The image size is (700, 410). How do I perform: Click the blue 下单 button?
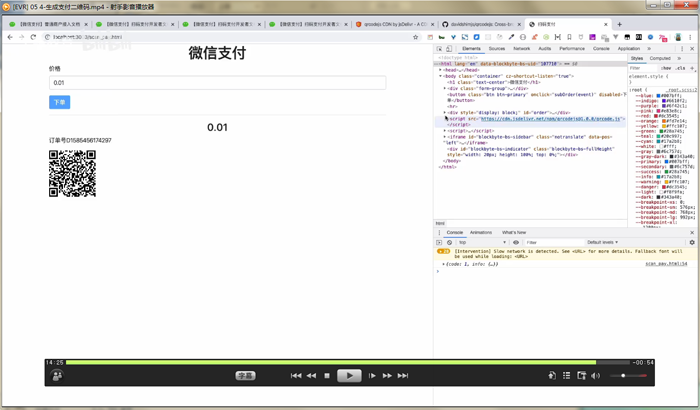click(x=59, y=102)
